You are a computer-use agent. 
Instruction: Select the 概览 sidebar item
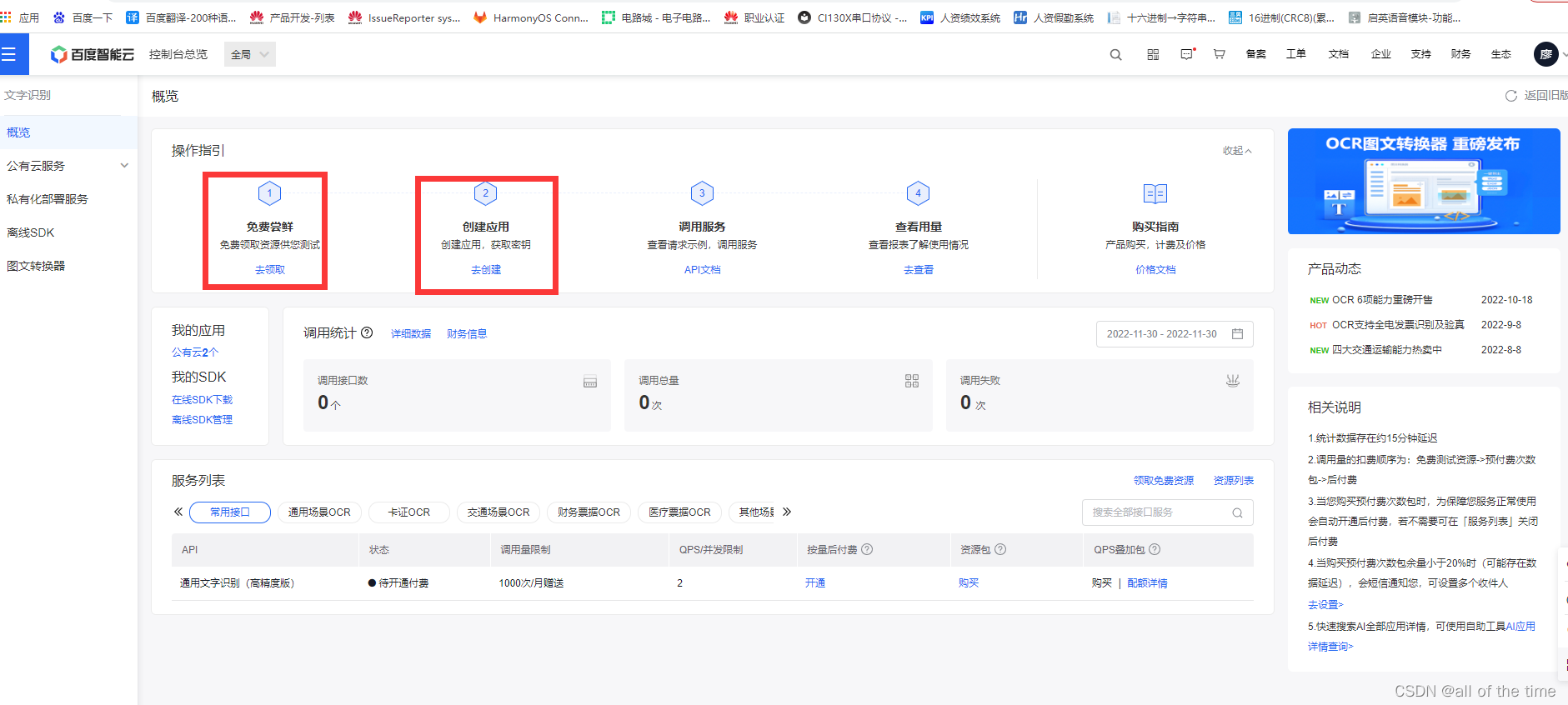pyautogui.click(x=68, y=132)
